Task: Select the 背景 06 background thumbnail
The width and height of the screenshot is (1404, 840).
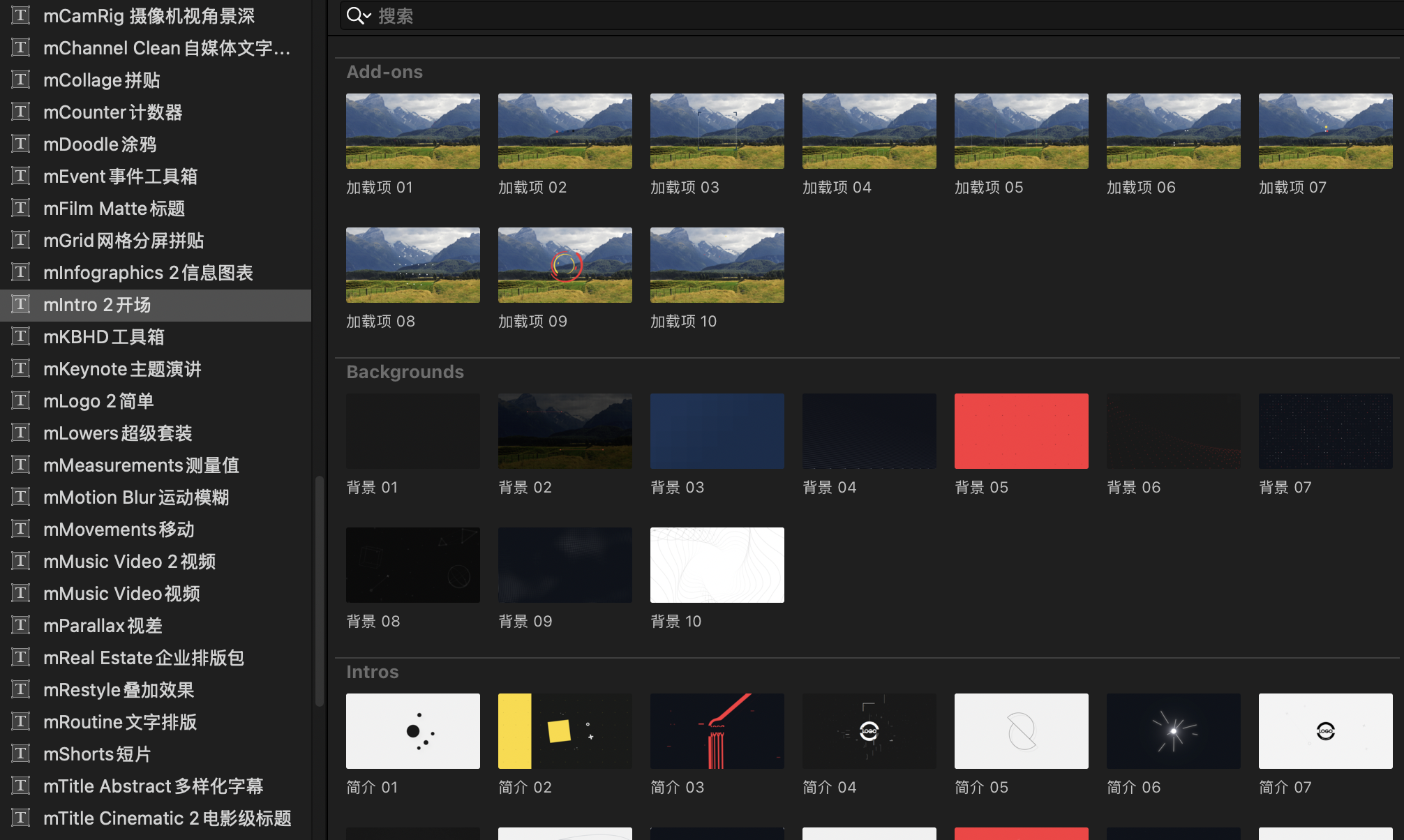Action: click(1174, 431)
